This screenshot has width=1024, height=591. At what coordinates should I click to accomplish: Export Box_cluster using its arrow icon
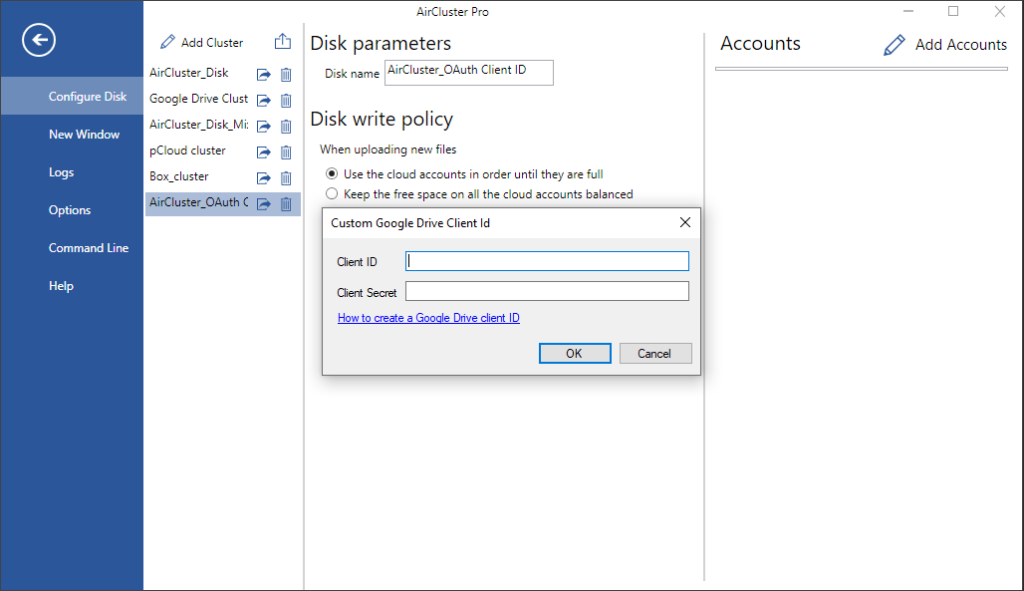point(263,178)
